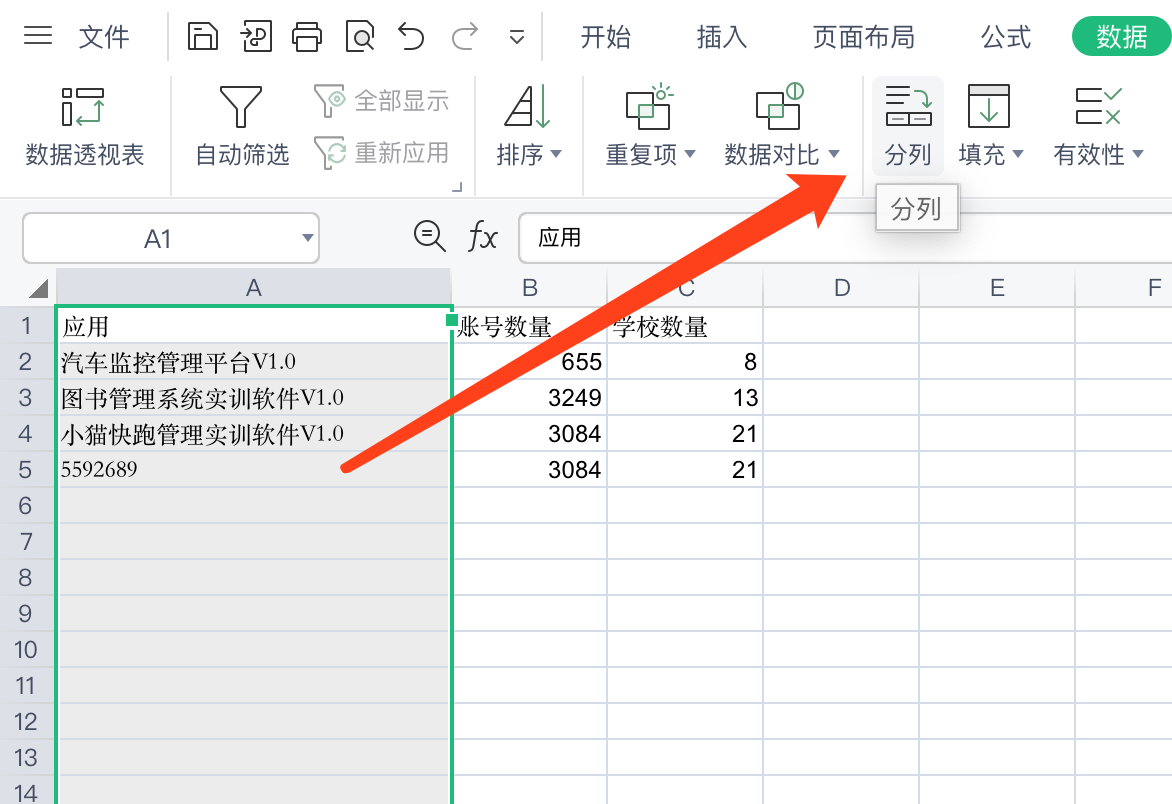Open the hamburger menu icon

pos(37,35)
